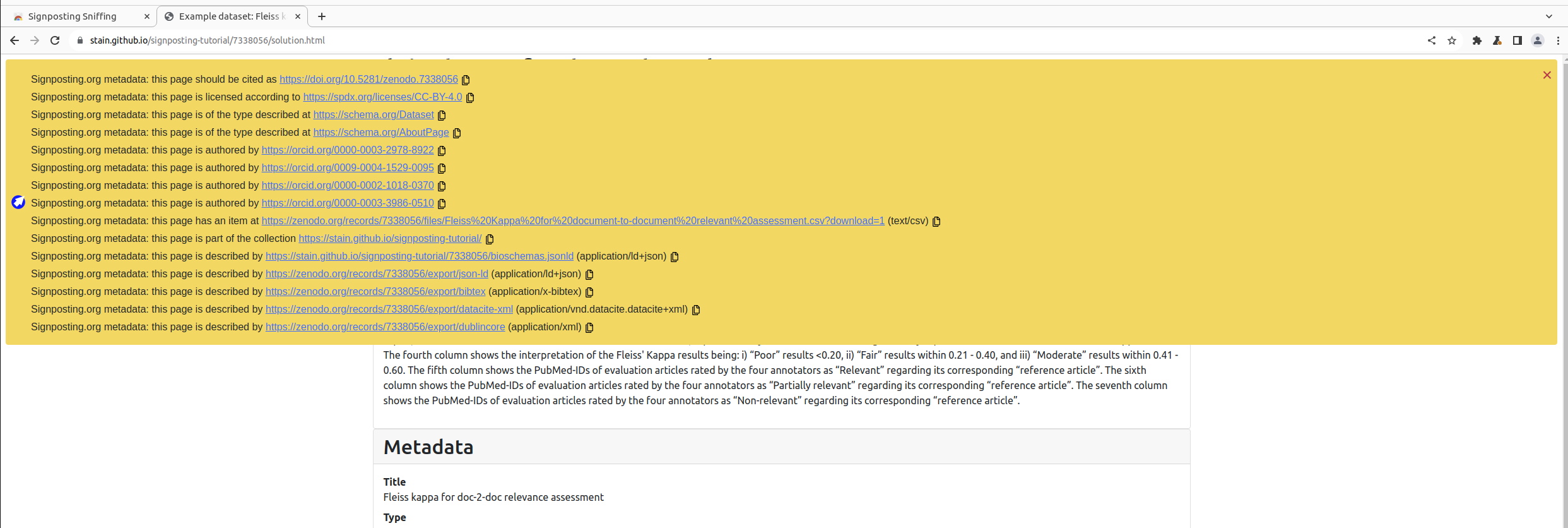Open the zenodo export/dublincore link
Screen dimensions: 1568x528
(386, 327)
